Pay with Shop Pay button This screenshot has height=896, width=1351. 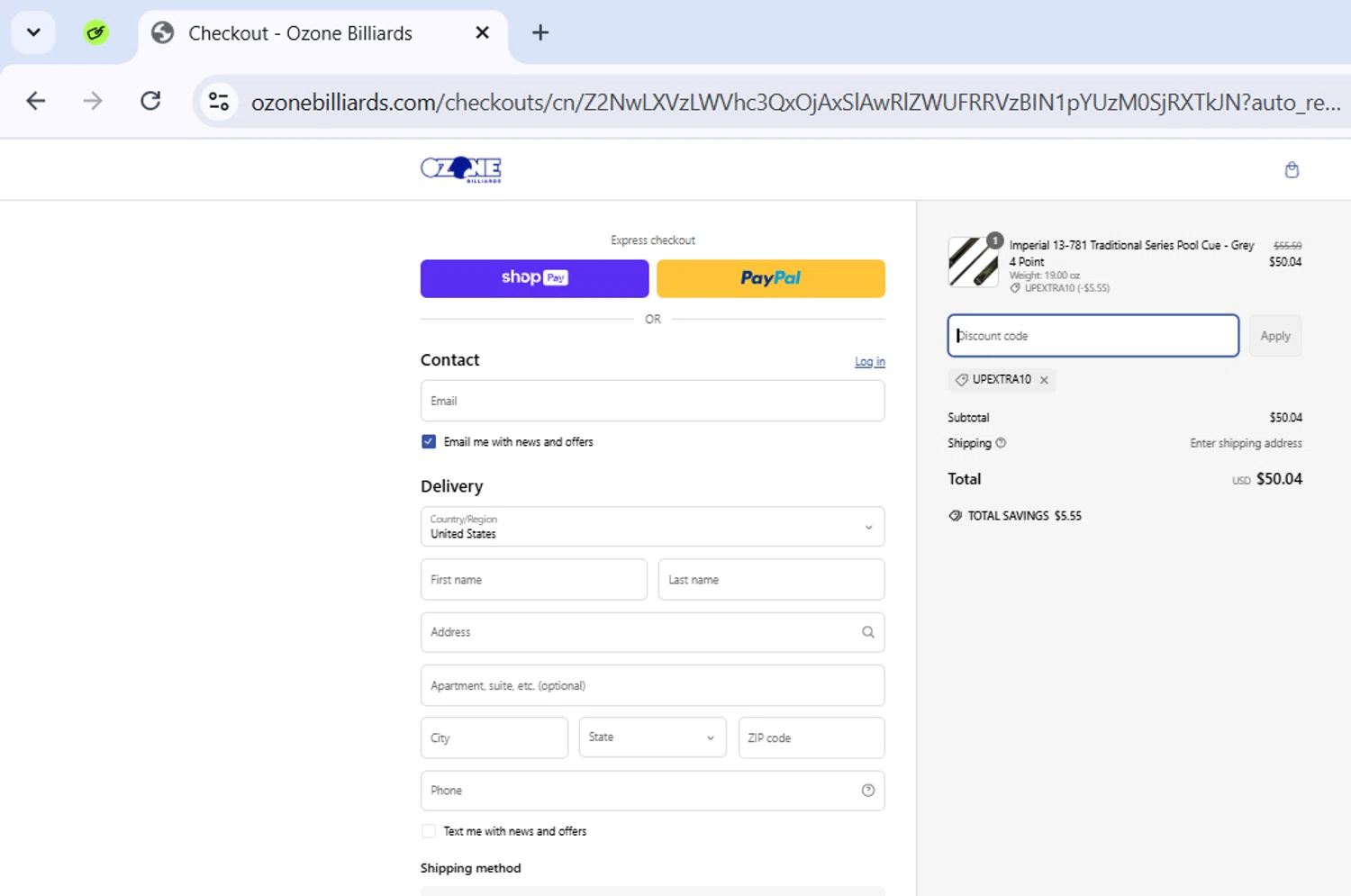coord(534,278)
